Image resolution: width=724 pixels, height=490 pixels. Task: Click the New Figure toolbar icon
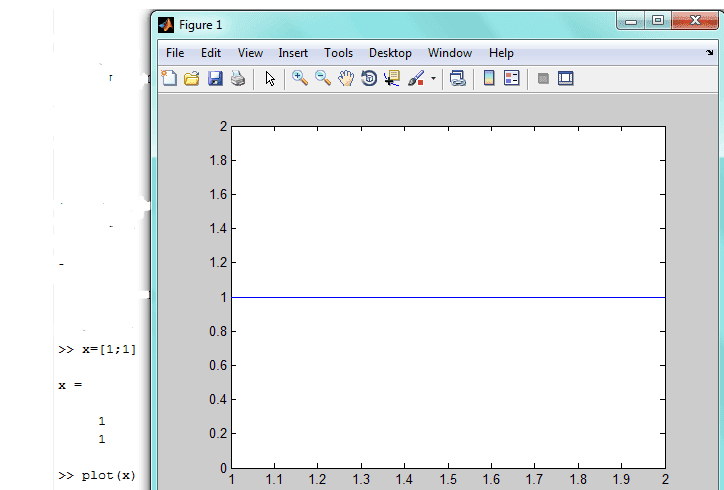169,78
